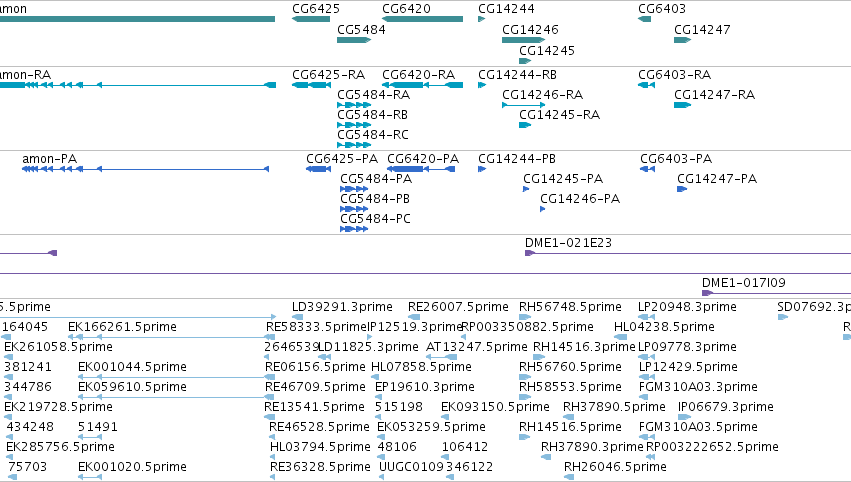Click the HL04238.5prime EST
The image size is (851, 482).
point(620,337)
